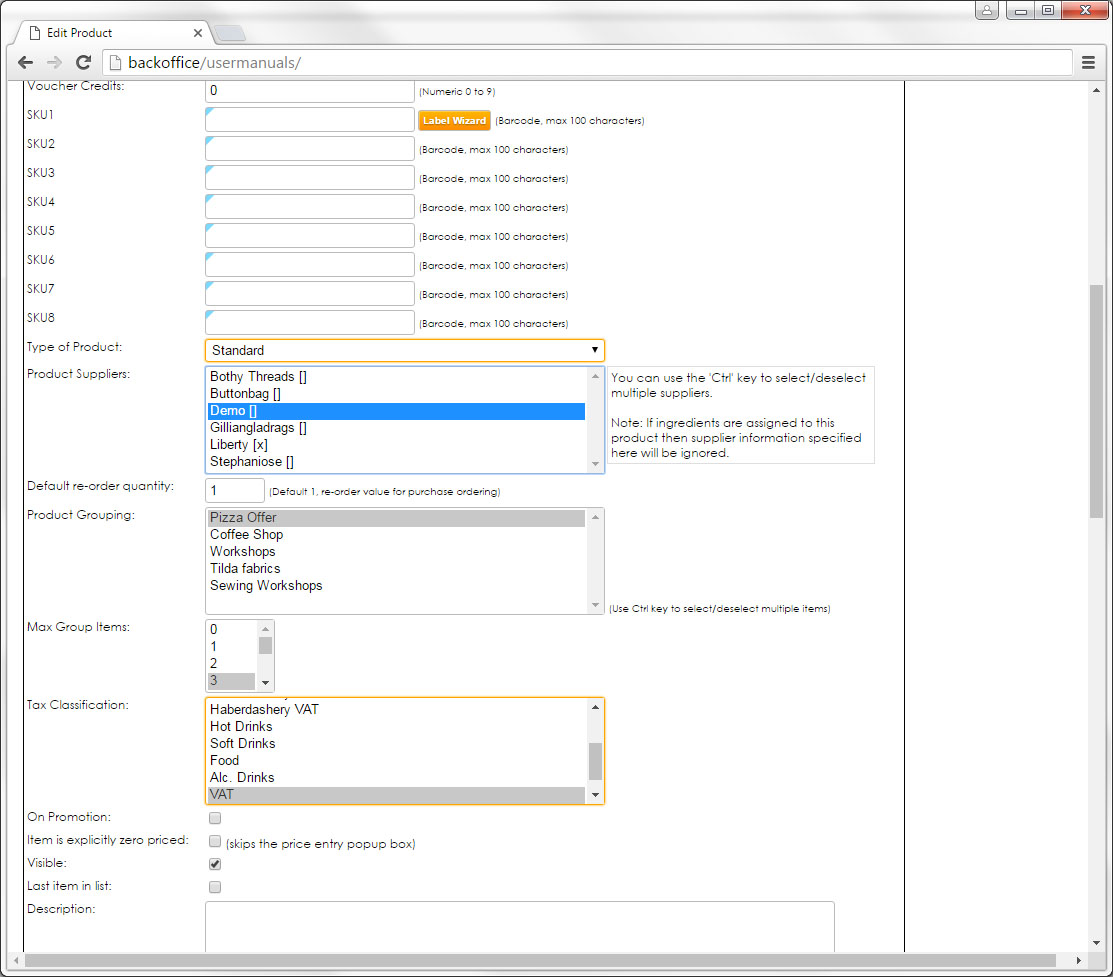Select supplier Bothy Threads []
This screenshot has height=977, width=1113.
coord(396,376)
